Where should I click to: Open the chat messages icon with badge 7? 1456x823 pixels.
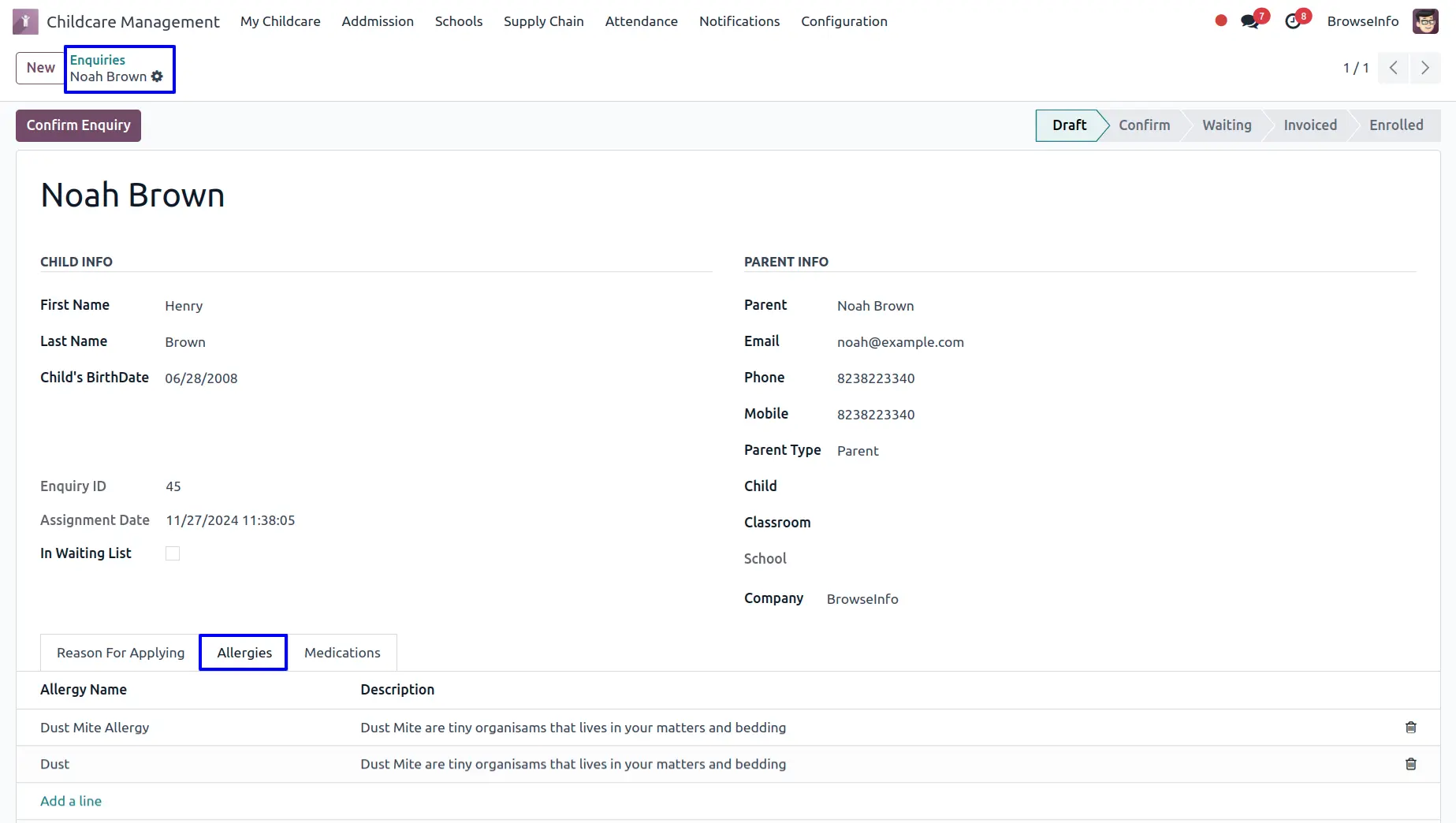[1249, 21]
